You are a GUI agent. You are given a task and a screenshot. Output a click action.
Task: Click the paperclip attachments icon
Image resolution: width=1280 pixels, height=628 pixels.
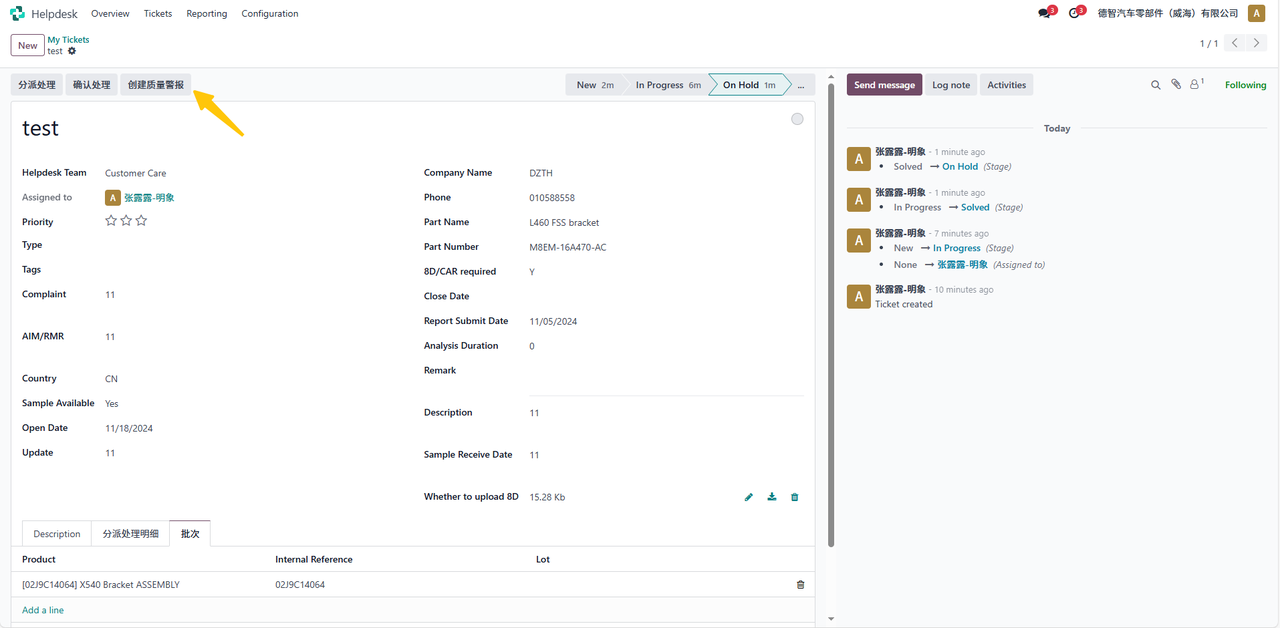click(1176, 85)
